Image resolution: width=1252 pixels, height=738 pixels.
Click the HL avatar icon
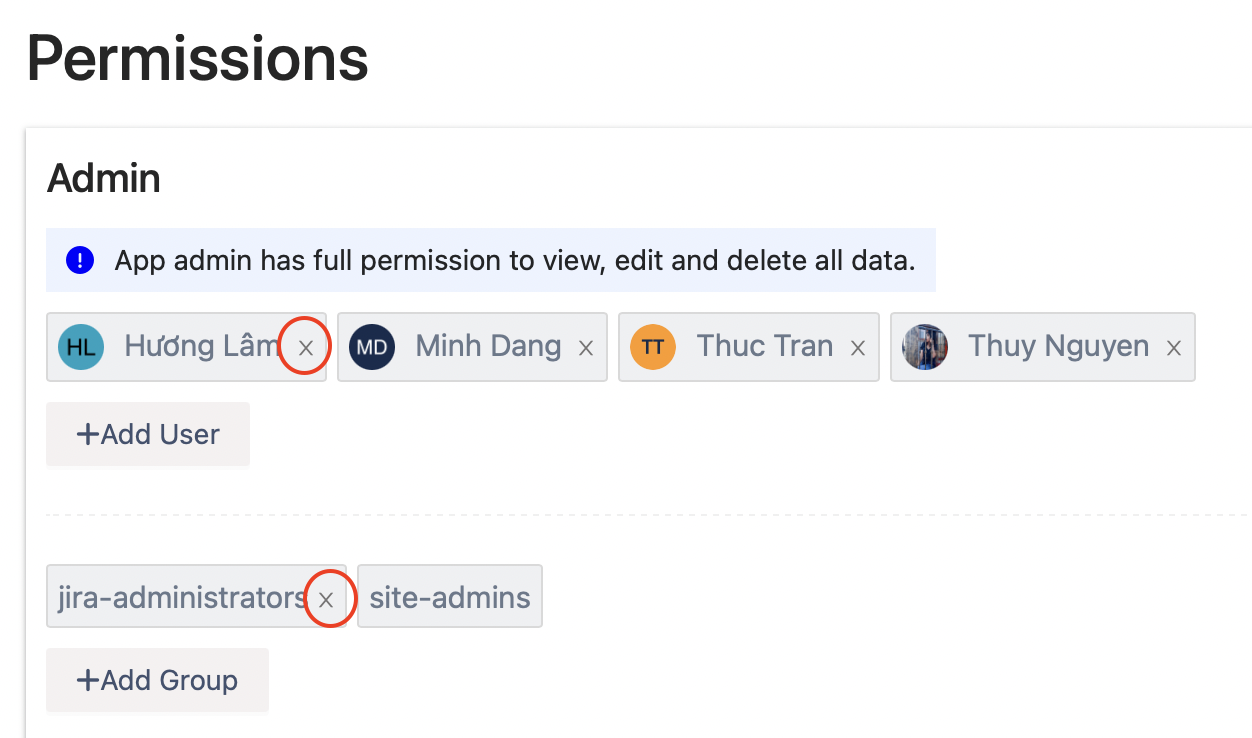(x=81, y=347)
